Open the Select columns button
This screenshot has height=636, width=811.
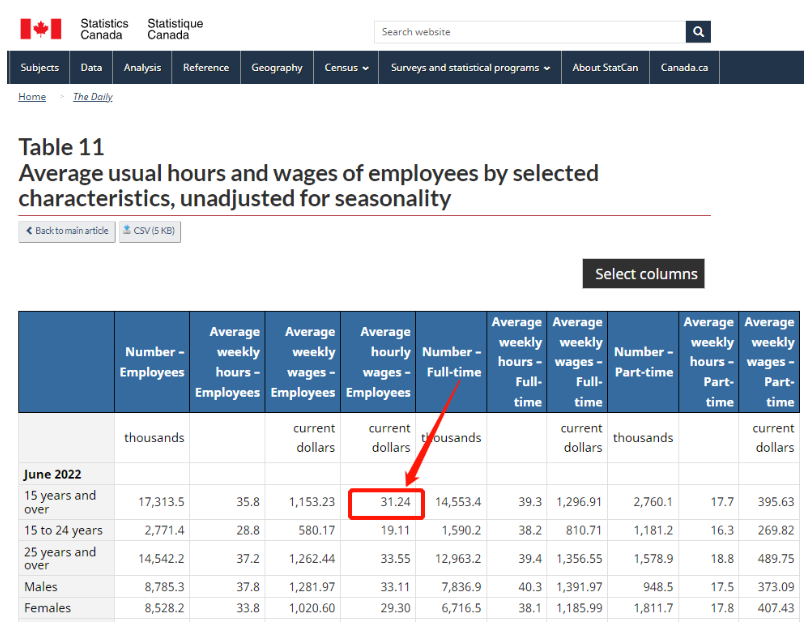(643, 274)
